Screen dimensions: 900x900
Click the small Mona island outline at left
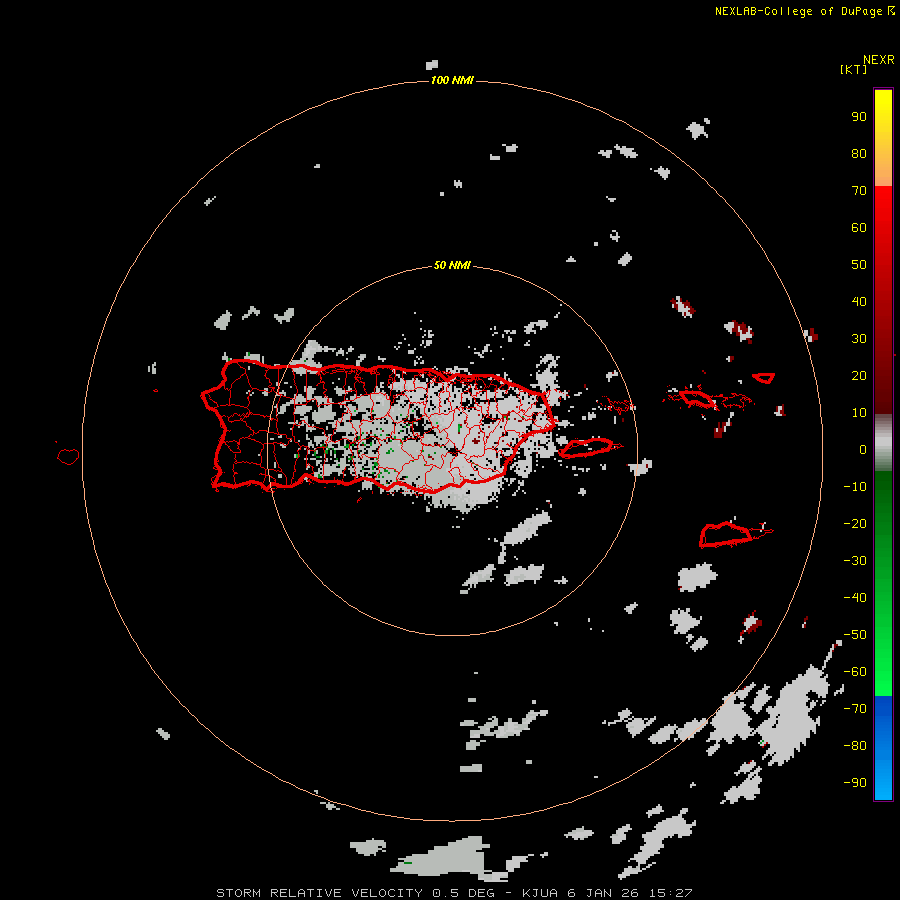[68, 456]
